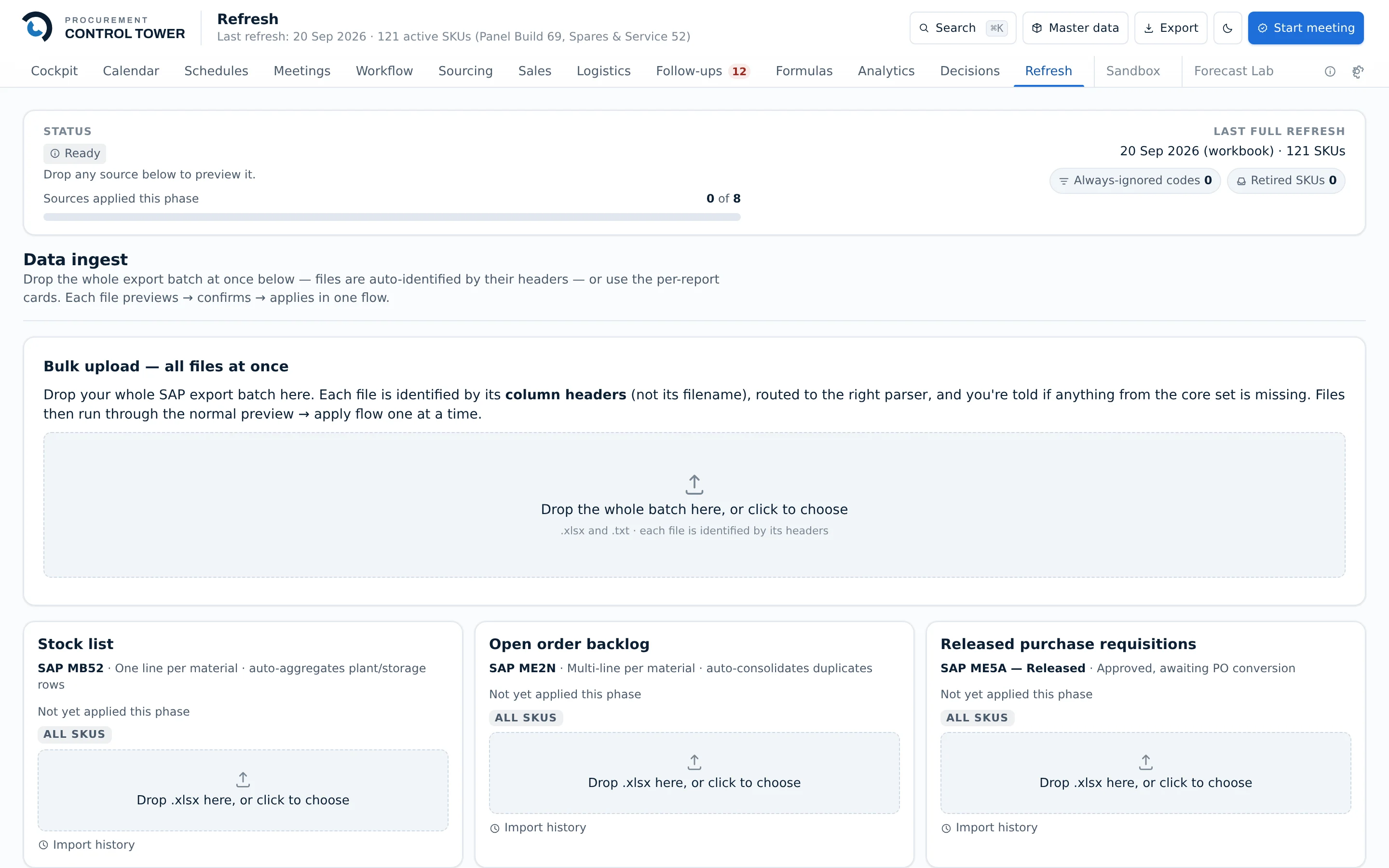The image size is (1389, 868).
Task: Open the Sandbox tab
Action: click(x=1133, y=71)
